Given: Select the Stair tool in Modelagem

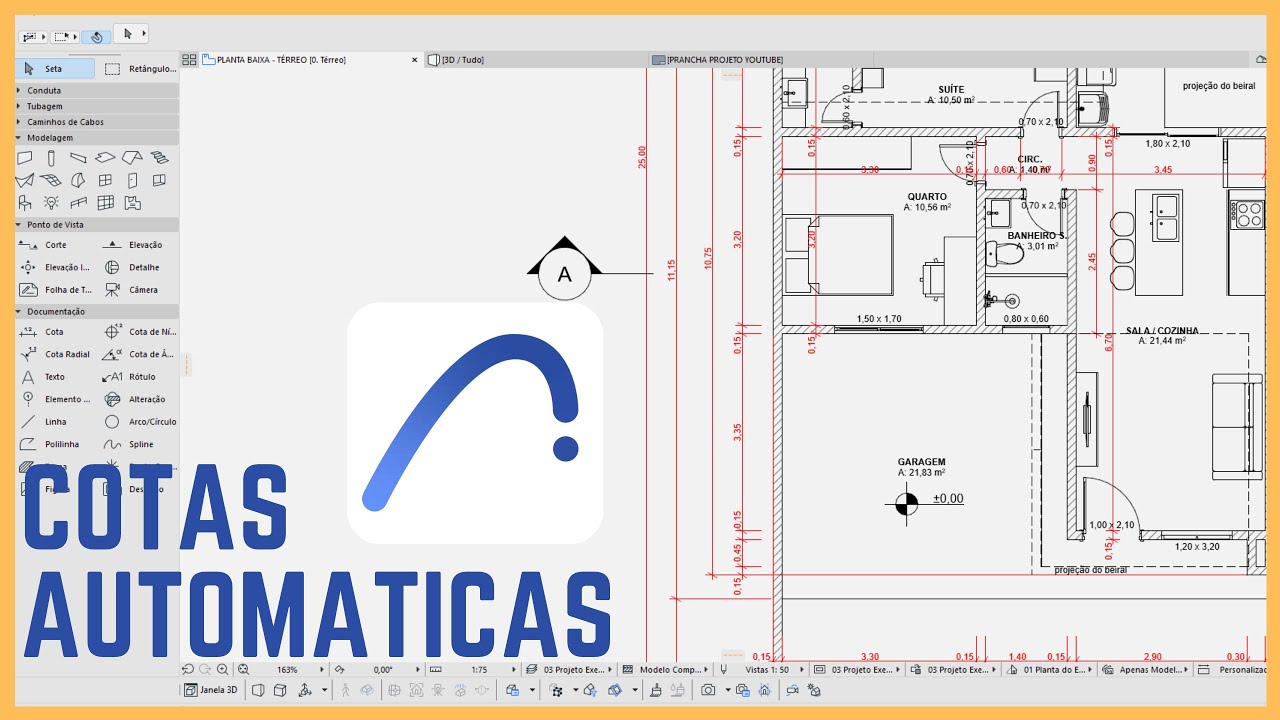Looking at the screenshot, I should point(159,158).
